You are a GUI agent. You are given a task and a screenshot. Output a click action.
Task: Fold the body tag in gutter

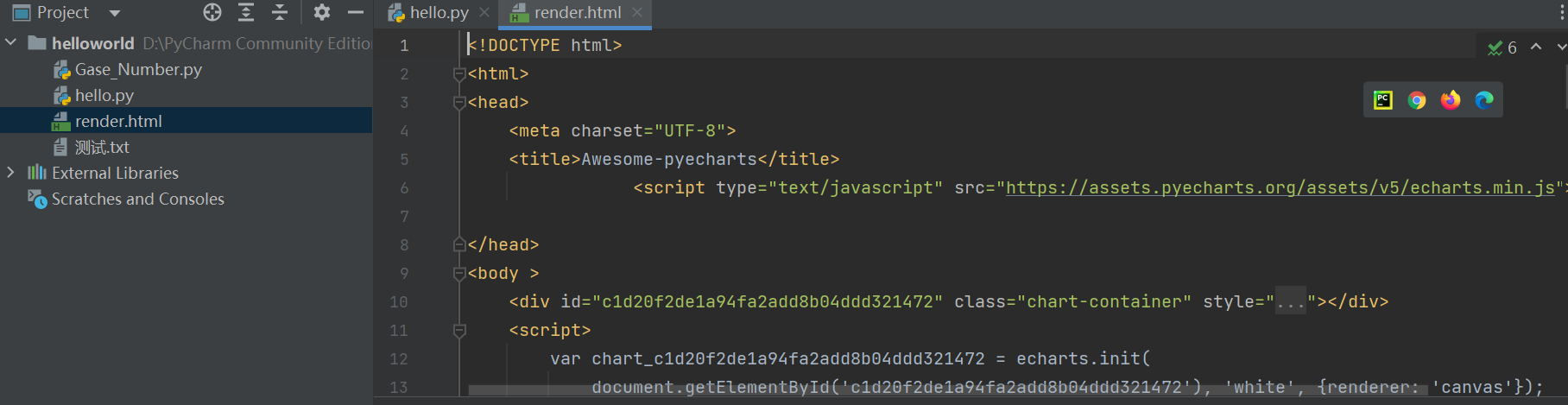459,274
